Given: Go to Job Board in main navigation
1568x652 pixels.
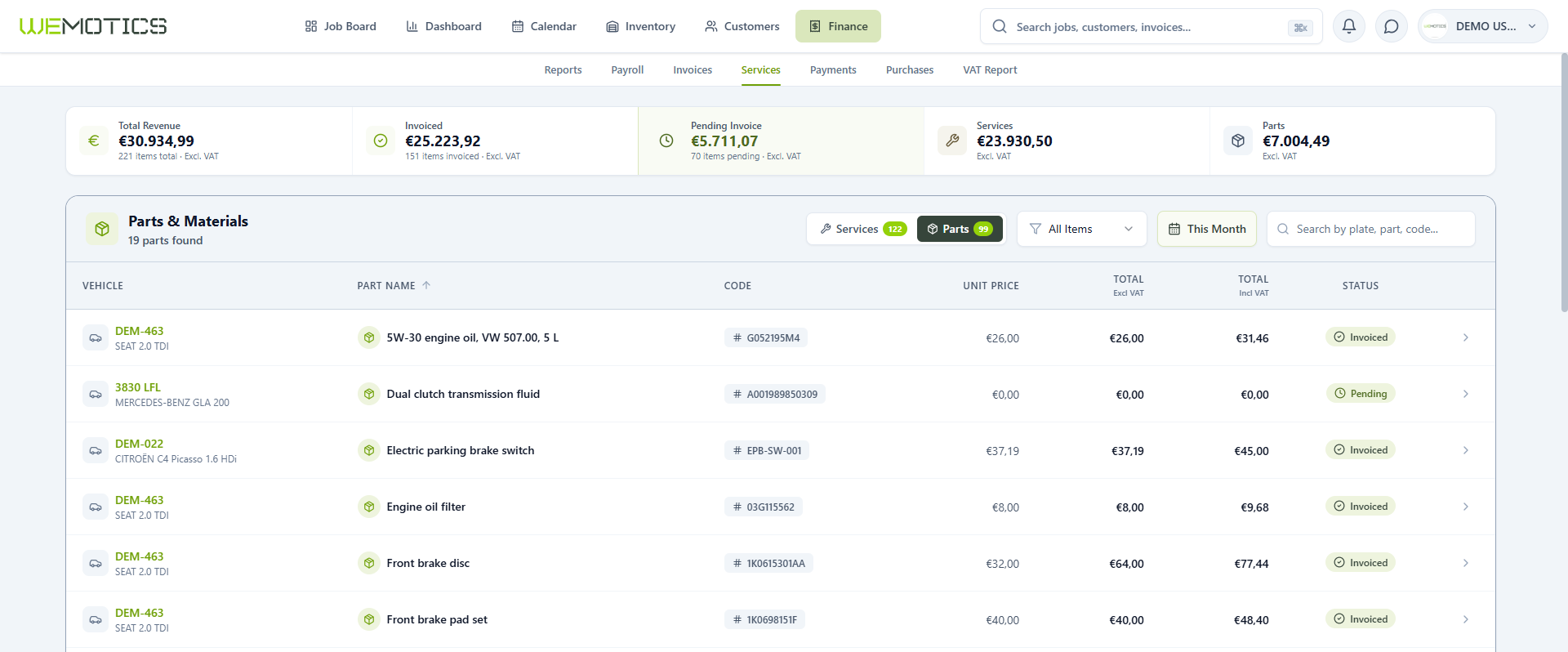Looking at the screenshot, I should 341,26.
